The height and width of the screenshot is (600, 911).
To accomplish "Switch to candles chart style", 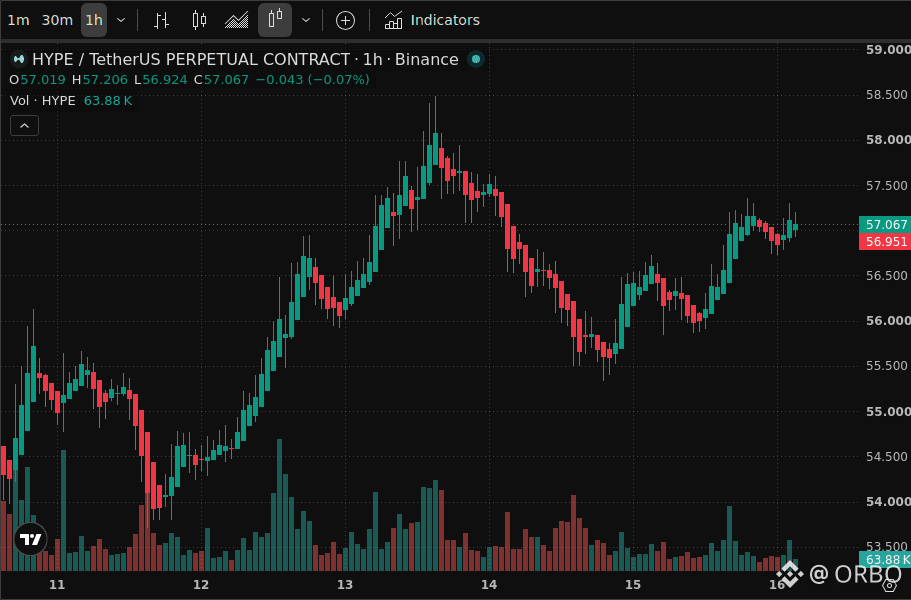I will point(199,20).
